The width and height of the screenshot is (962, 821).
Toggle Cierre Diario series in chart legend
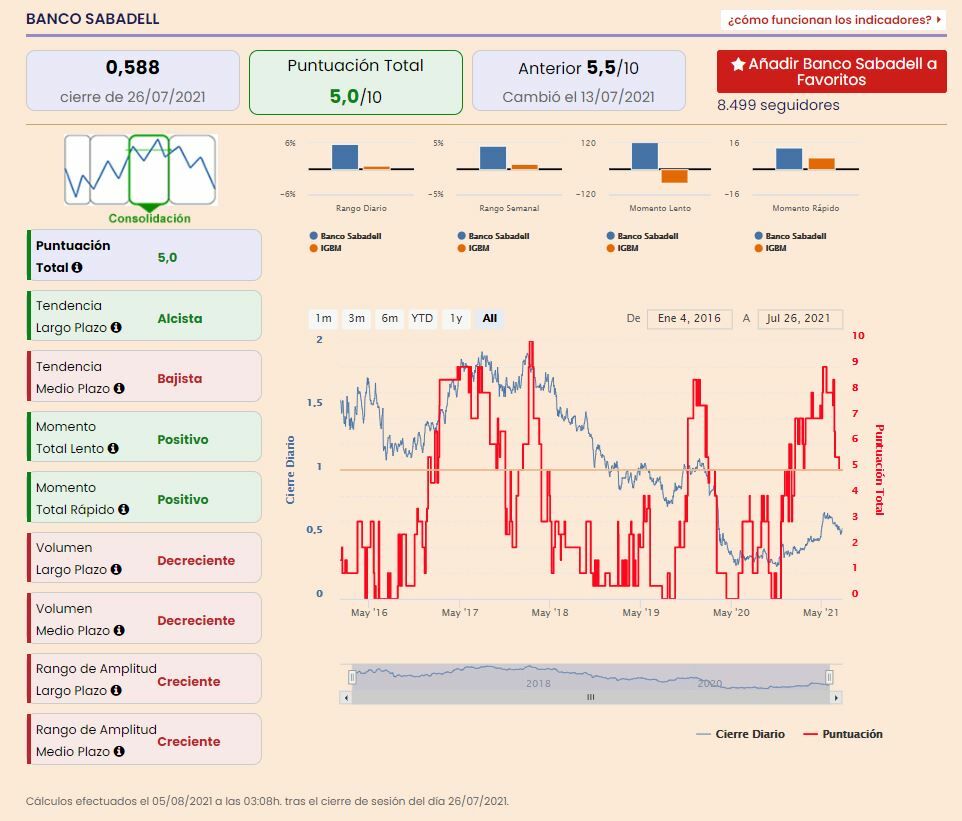coord(741,734)
